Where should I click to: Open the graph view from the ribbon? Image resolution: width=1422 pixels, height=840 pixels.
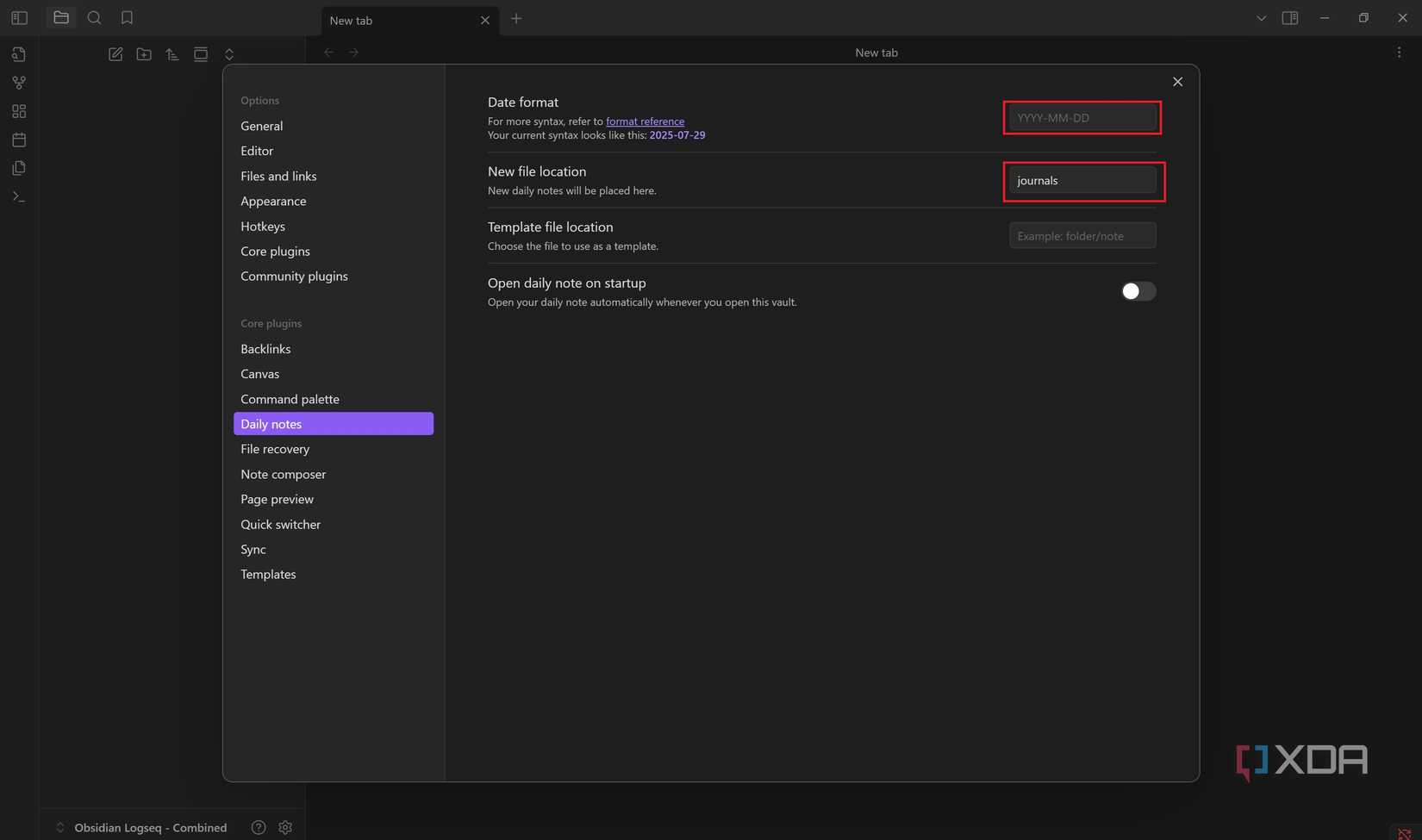pos(18,82)
